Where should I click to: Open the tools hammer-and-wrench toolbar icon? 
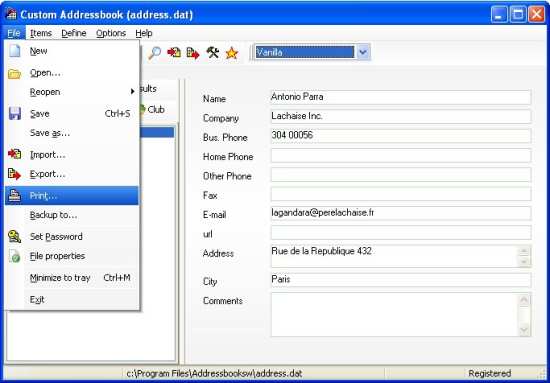213,53
